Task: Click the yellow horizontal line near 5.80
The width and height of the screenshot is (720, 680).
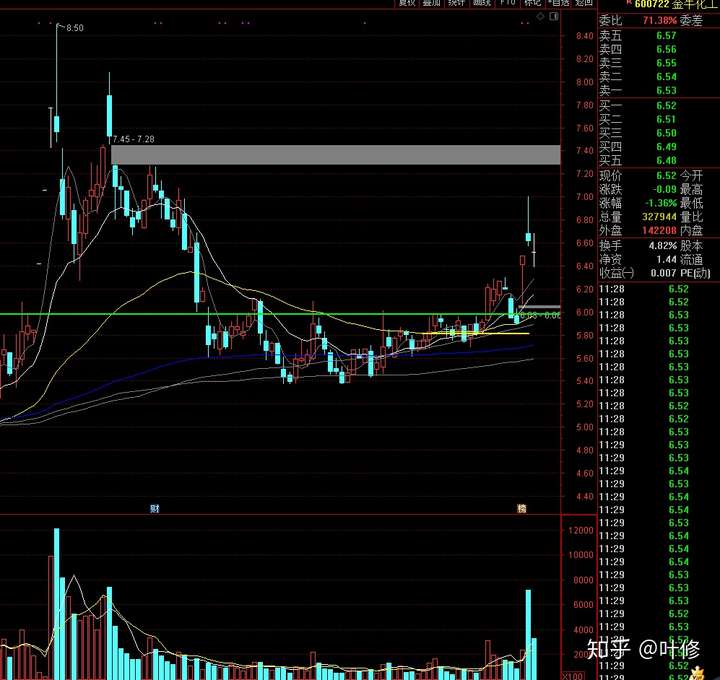Action: click(x=473, y=333)
